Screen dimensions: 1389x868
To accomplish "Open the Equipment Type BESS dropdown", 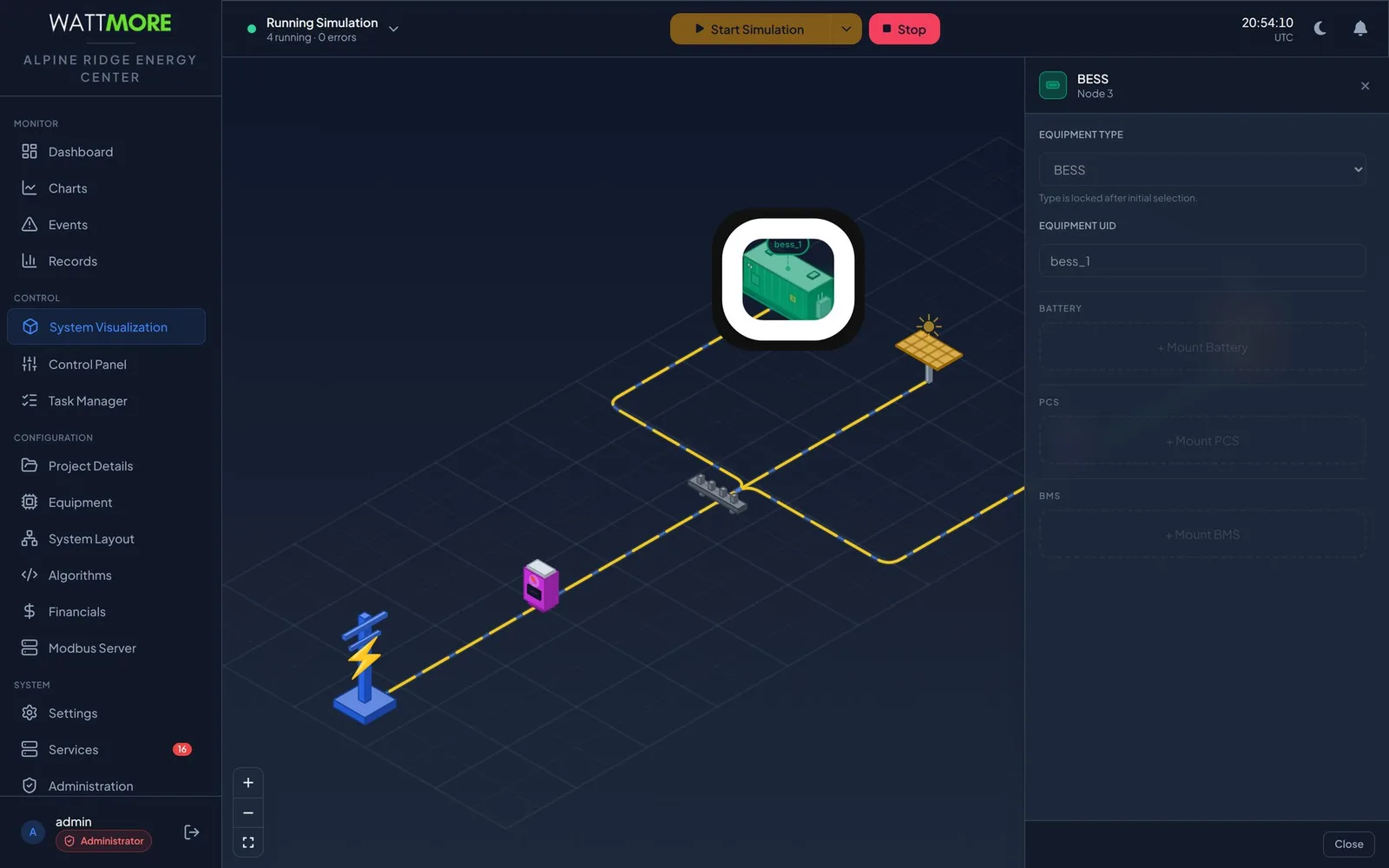I will point(1202,170).
